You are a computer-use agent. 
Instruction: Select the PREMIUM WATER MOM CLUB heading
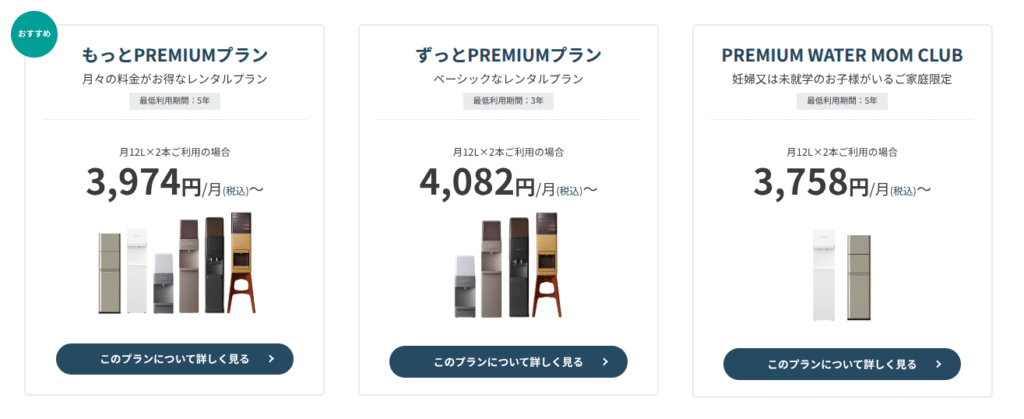click(x=842, y=55)
